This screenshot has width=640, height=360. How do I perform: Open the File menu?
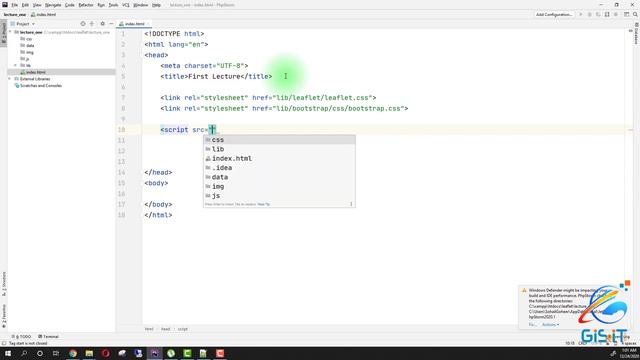pos(15,5)
